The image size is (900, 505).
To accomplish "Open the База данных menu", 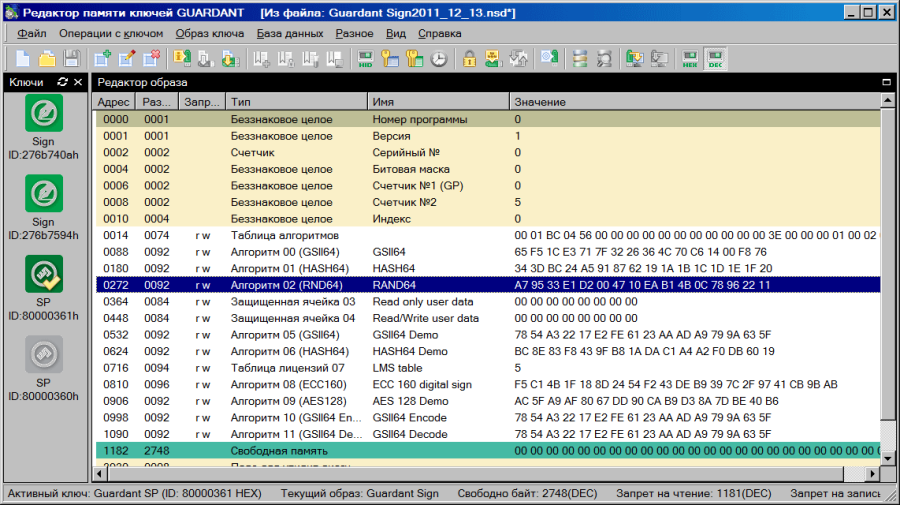I will pyautogui.click(x=289, y=33).
